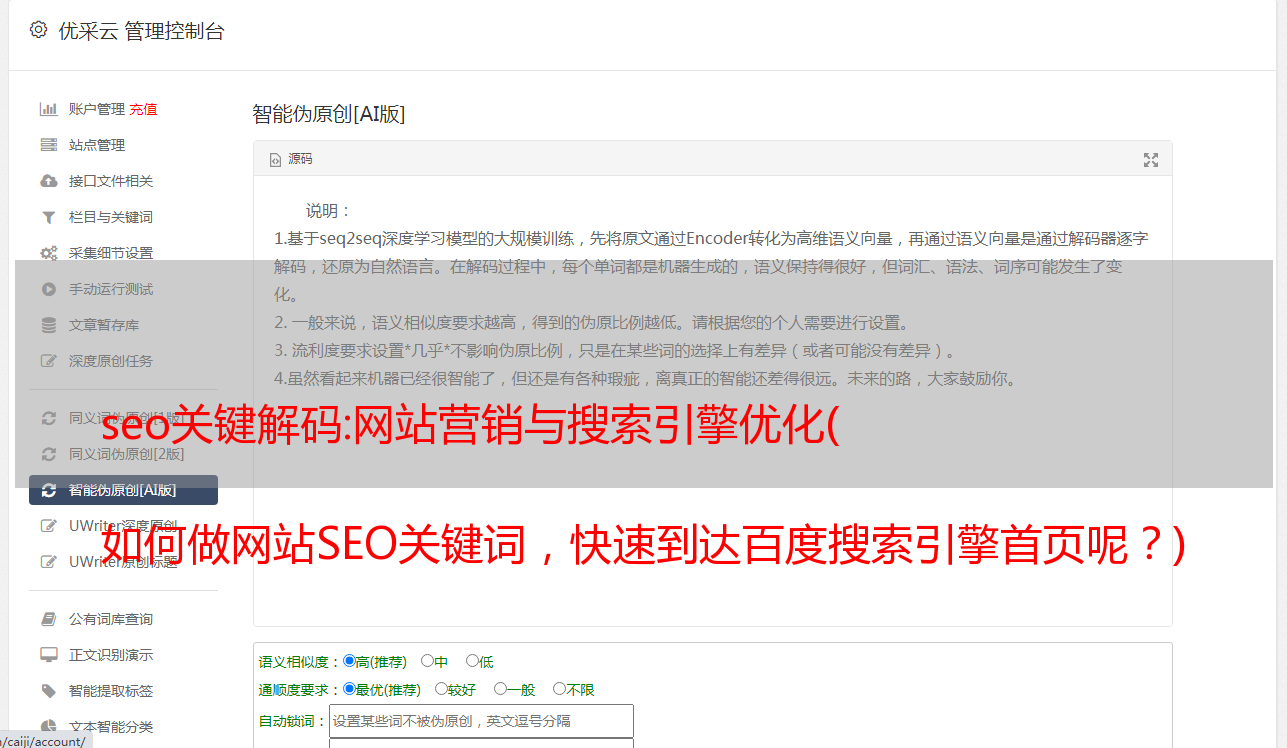The height and width of the screenshot is (748, 1287).
Task: Click the 自动锁词 input field
Action: [481, 721]
